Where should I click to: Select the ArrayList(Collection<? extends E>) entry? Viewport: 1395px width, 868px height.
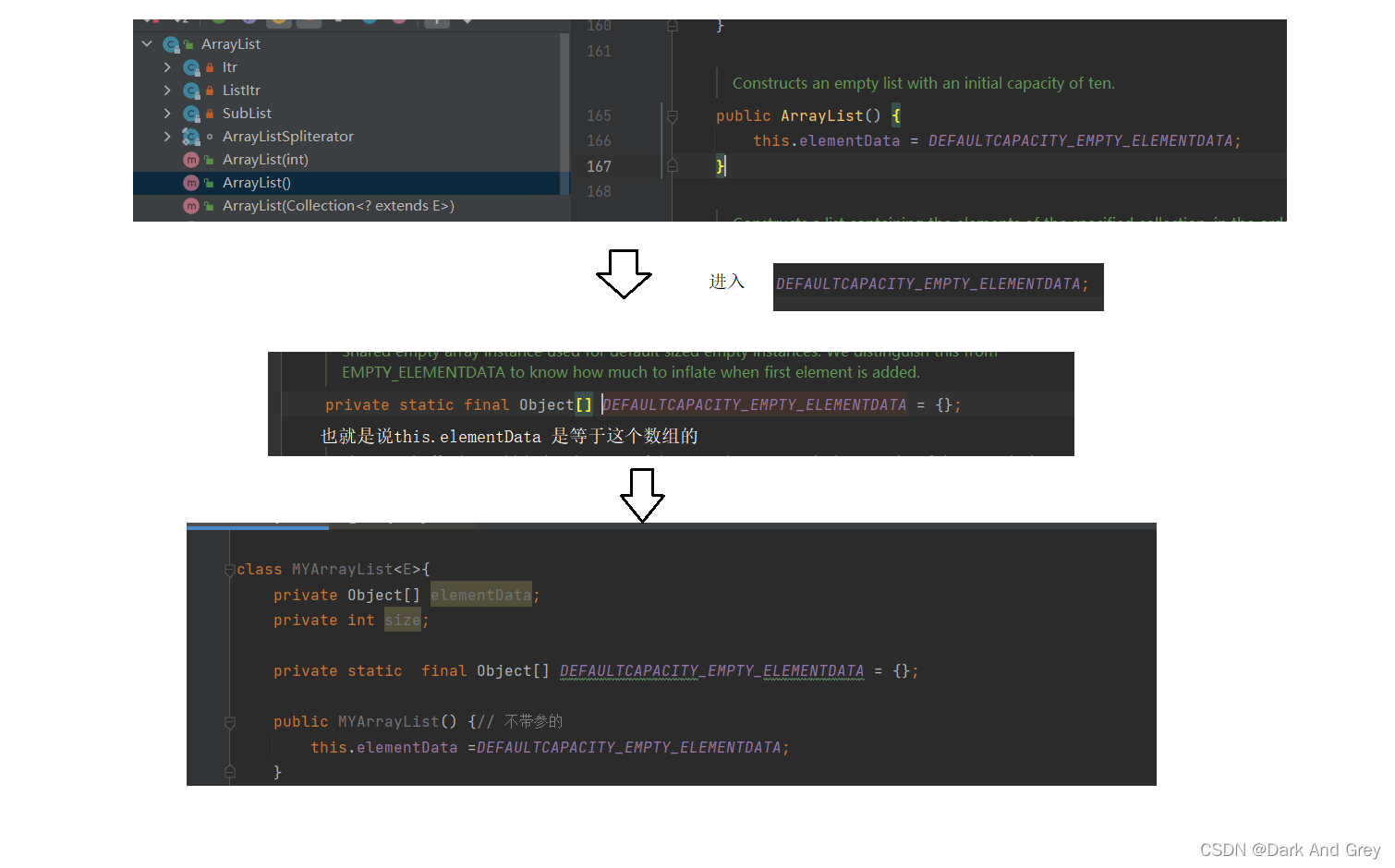coord(338,206)
